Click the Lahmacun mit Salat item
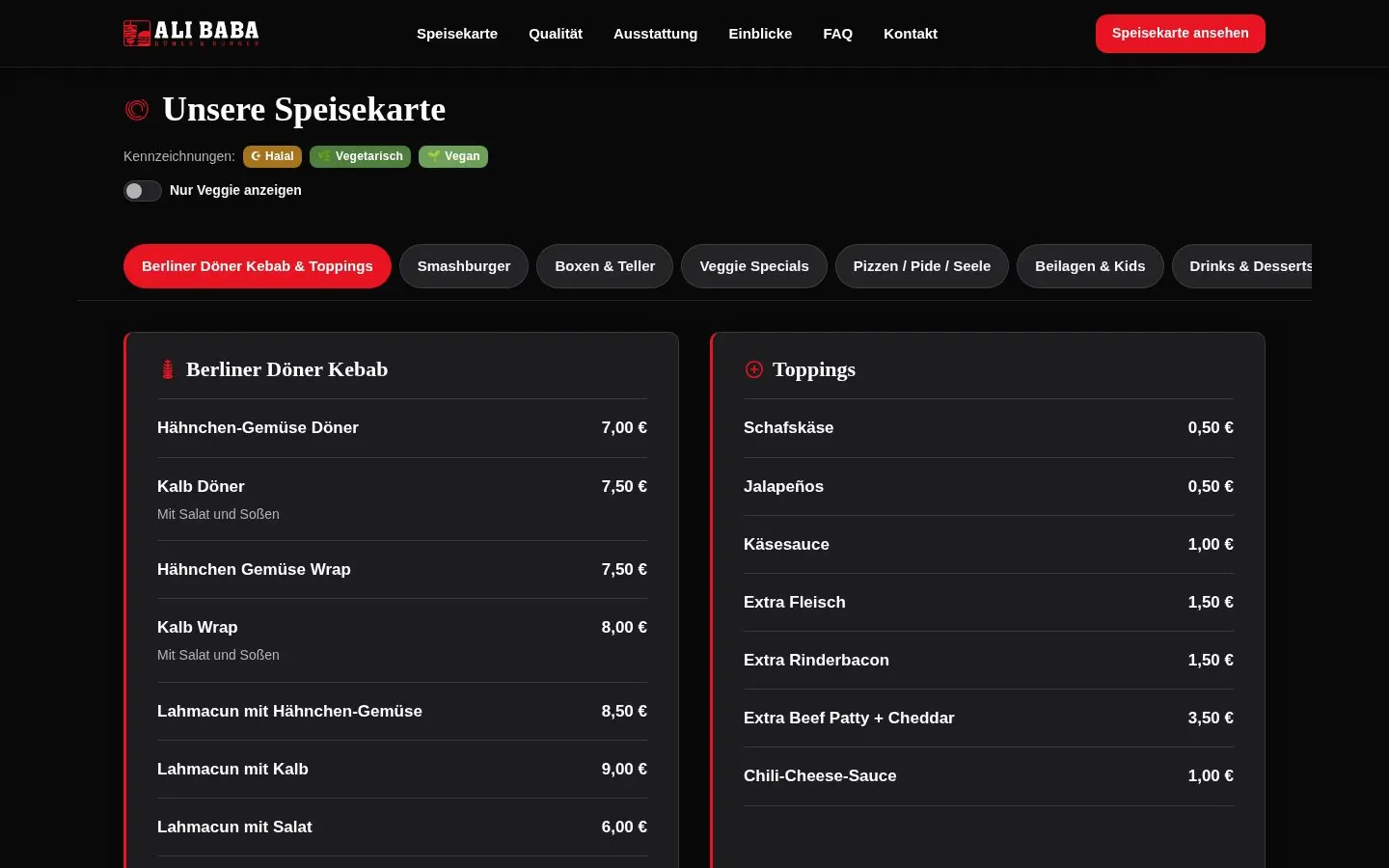Viewport: 1389px width, 868px height. coord(402,827)
